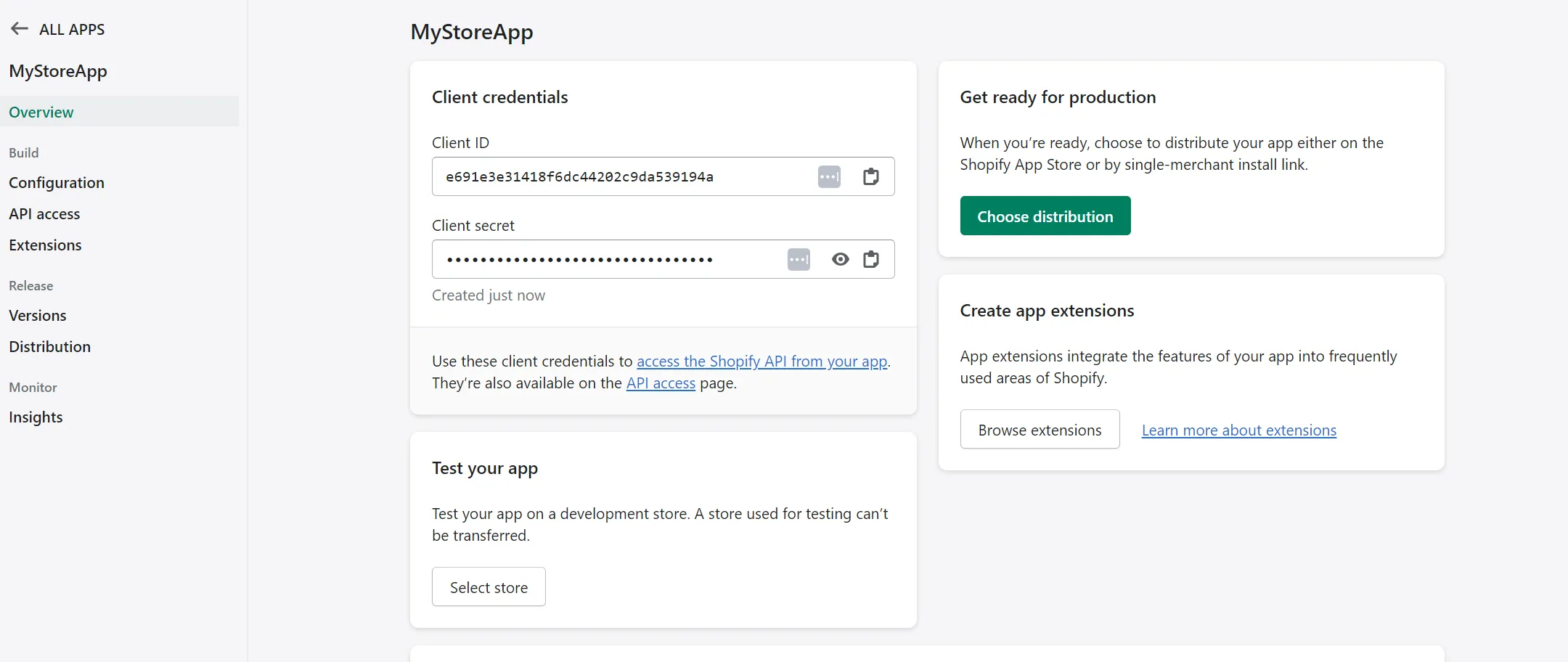This screenshot has height=662, width=1568.
Task: Open Insights in the sidebar
Action: tap(36, 417)
